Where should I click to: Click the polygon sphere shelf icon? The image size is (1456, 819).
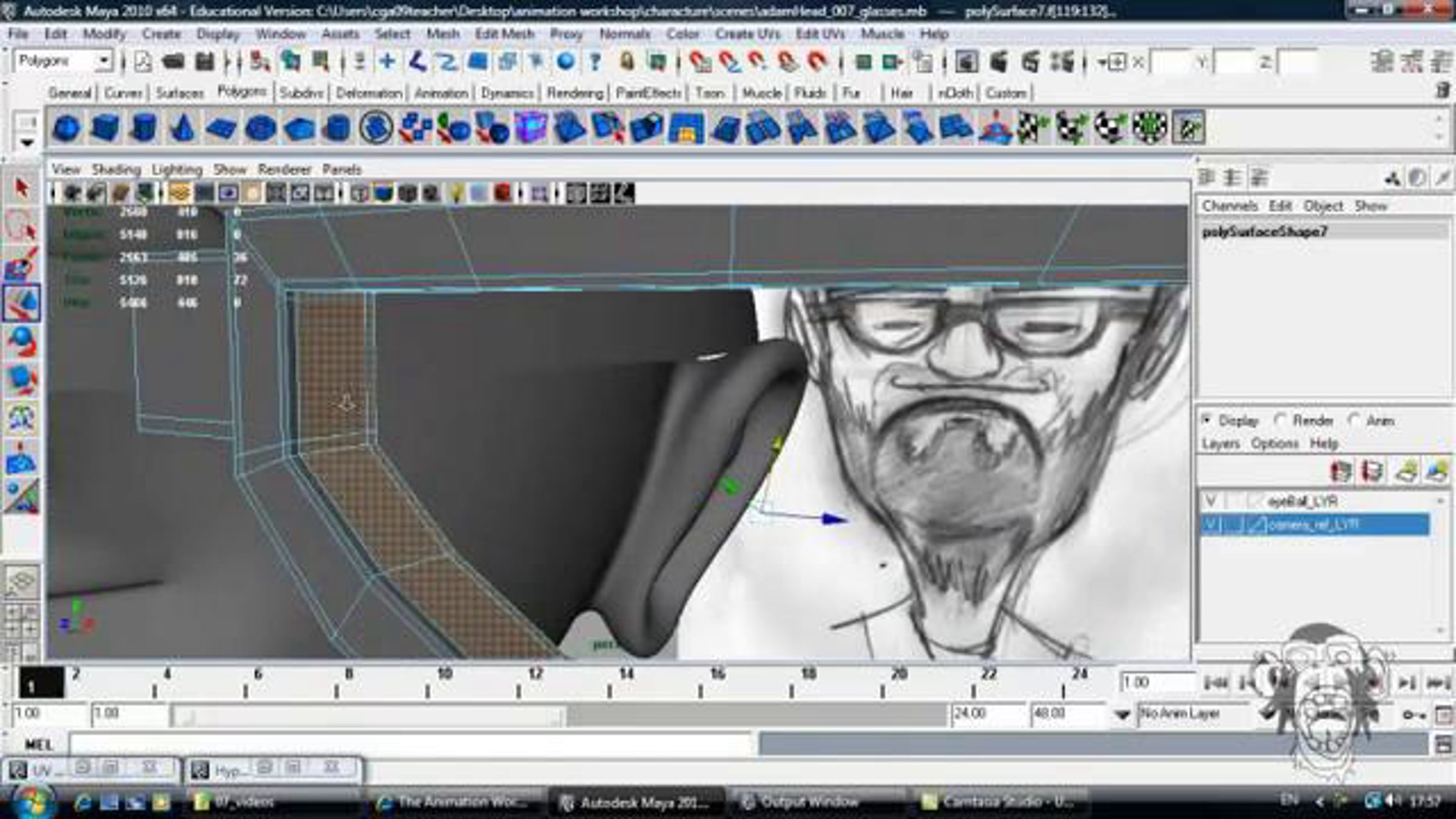(x=67, y=129)
